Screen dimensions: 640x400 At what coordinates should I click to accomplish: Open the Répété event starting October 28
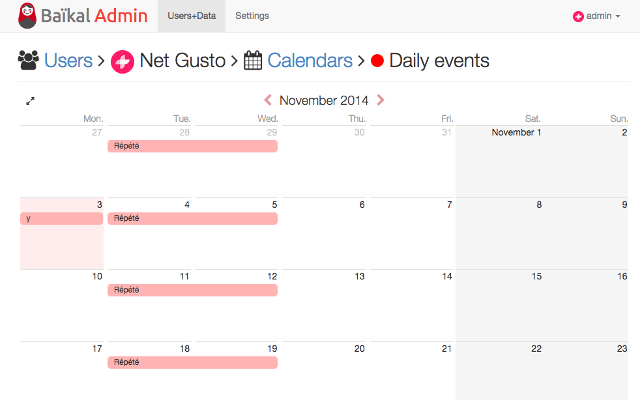(x=193, y=146)
